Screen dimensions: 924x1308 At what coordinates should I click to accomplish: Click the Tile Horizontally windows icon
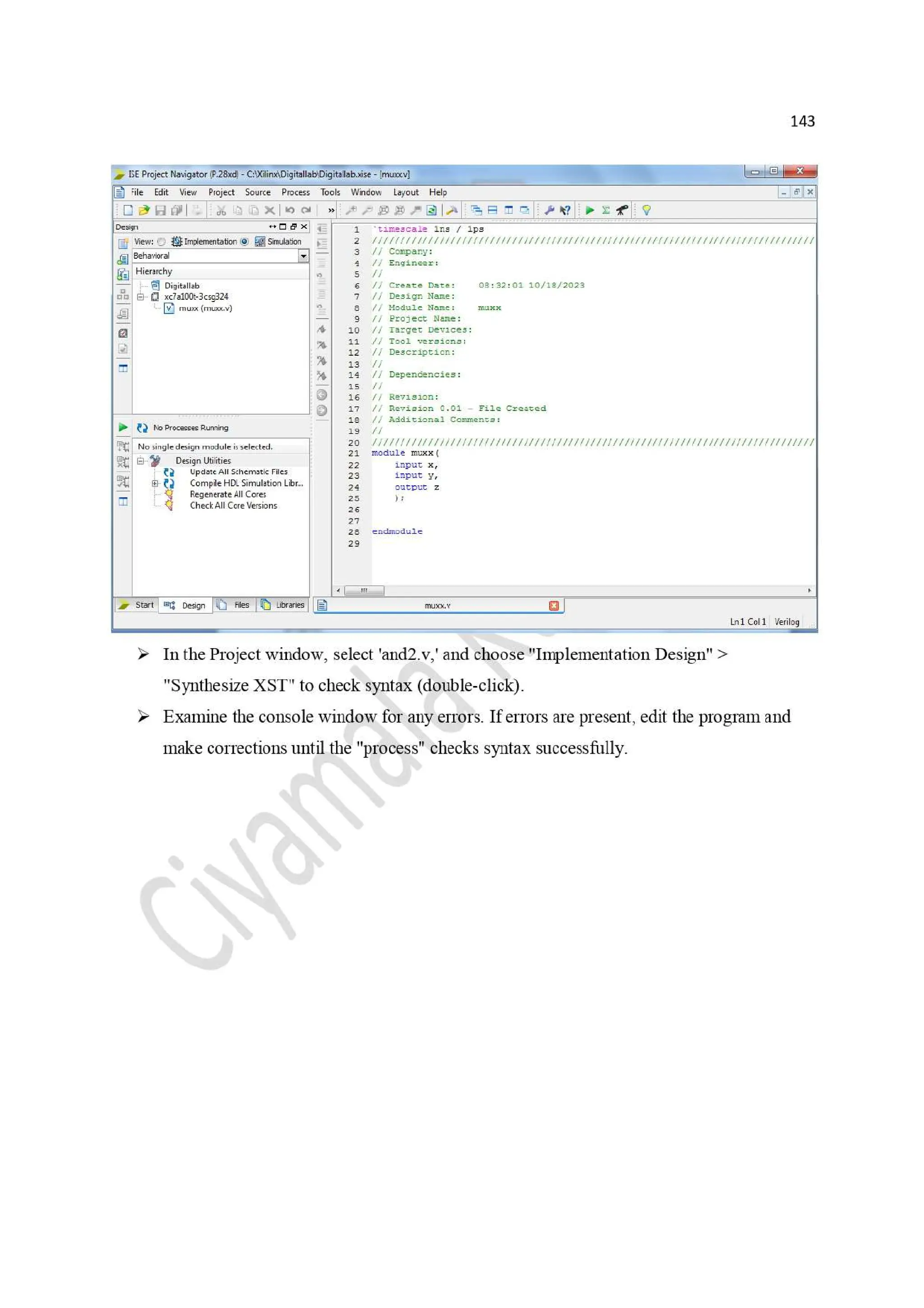click(x=493, y=210)
